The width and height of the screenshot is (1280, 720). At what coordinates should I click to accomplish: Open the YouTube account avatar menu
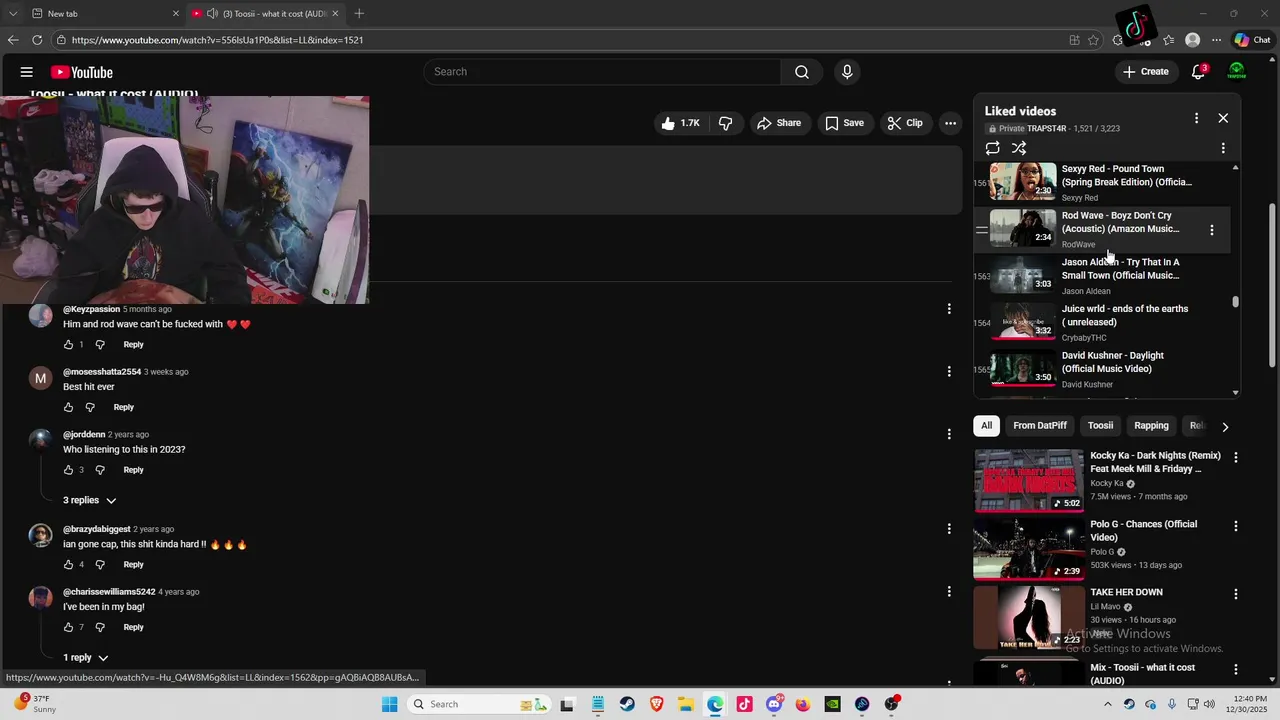[1237, 72]
